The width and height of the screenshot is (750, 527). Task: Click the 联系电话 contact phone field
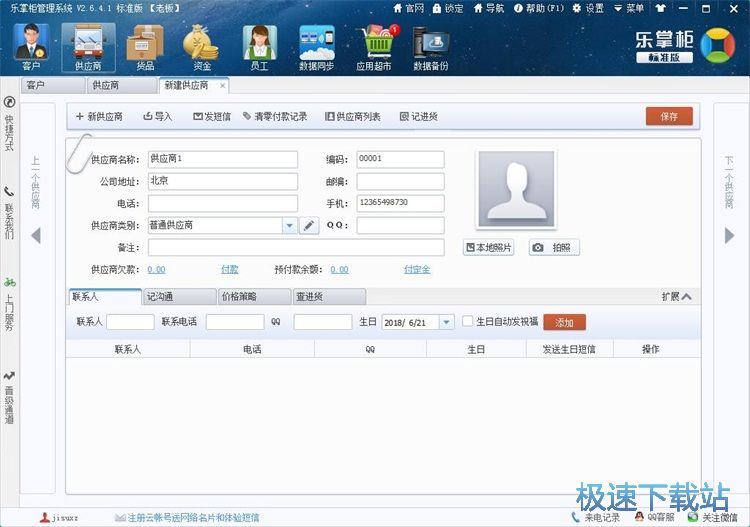(x=235, y=322)
